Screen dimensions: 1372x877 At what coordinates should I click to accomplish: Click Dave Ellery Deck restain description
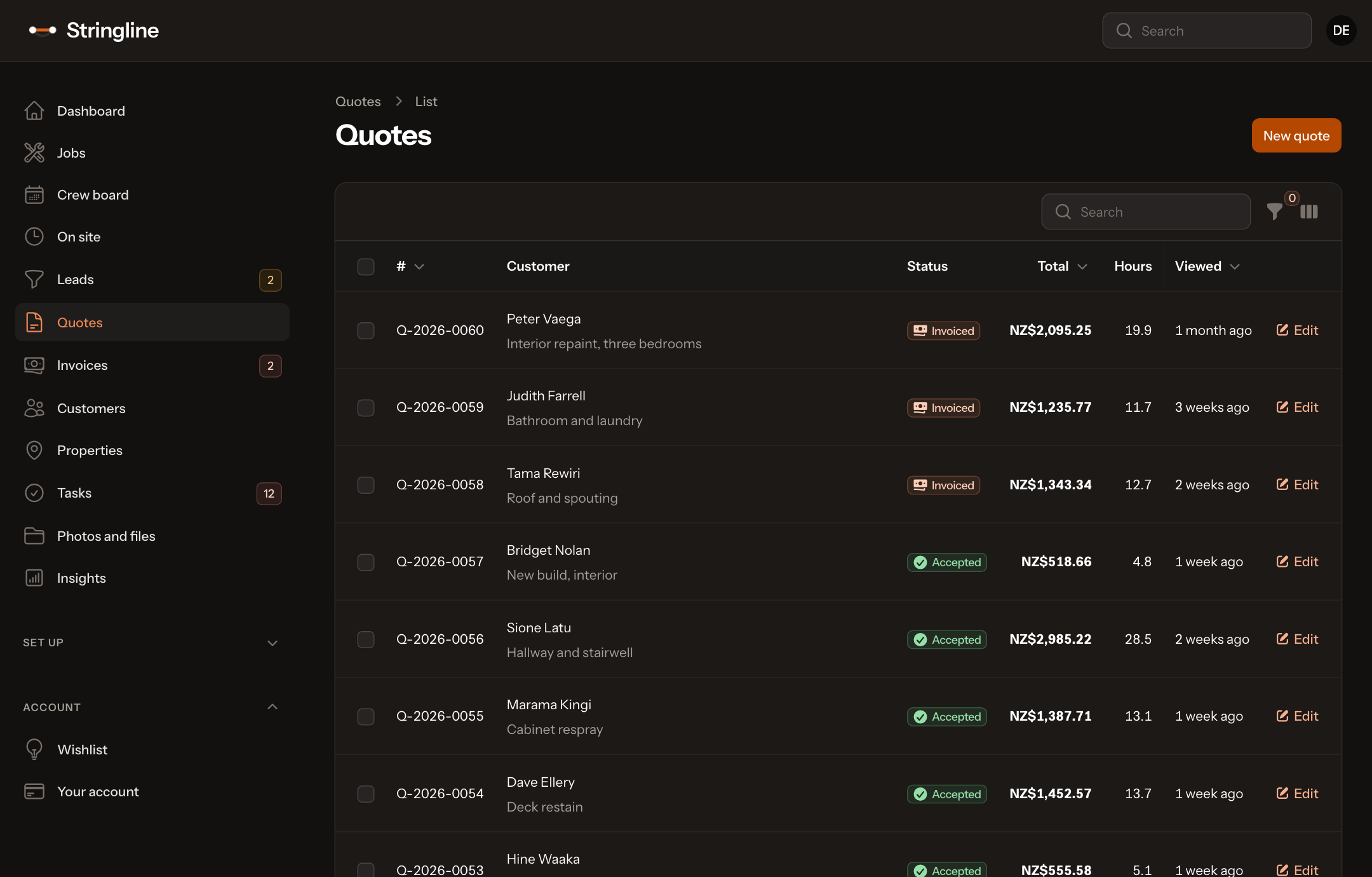[544, 806]
